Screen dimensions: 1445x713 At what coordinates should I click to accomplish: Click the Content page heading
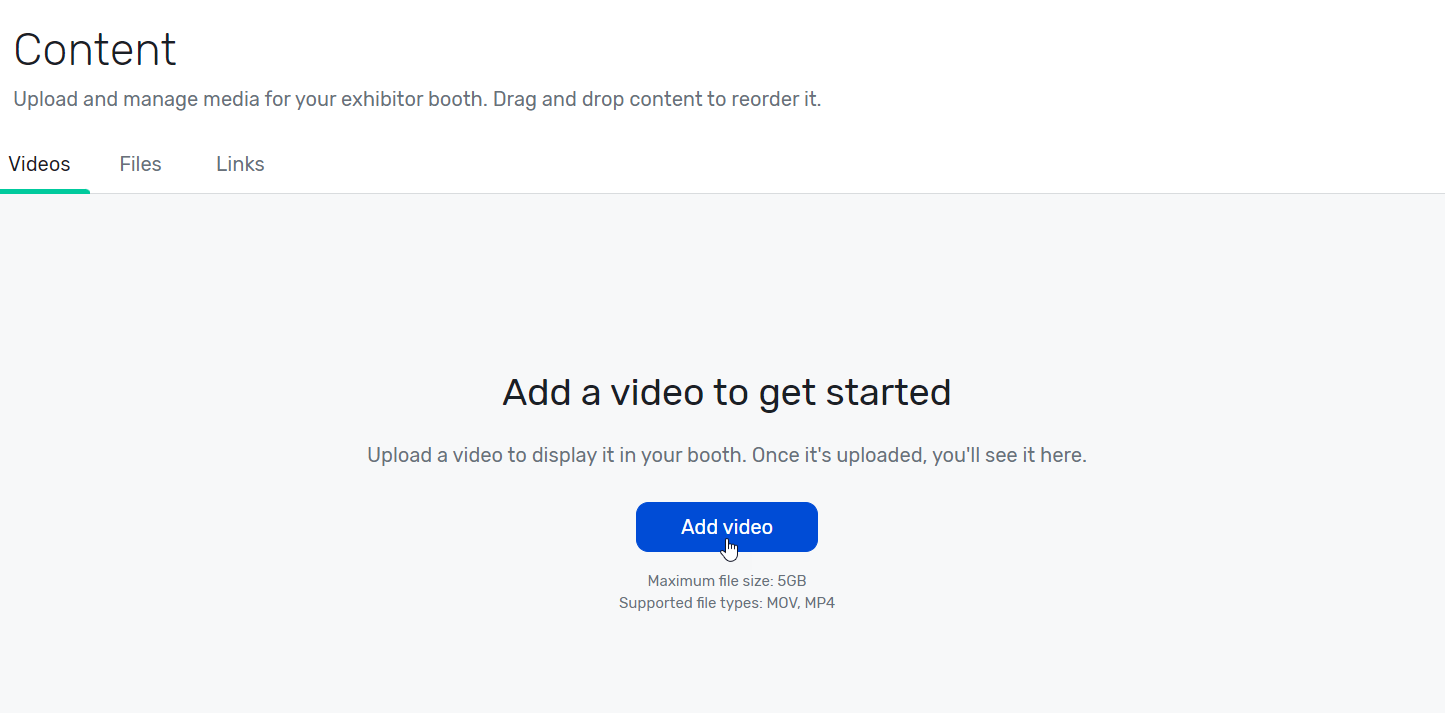95,50
